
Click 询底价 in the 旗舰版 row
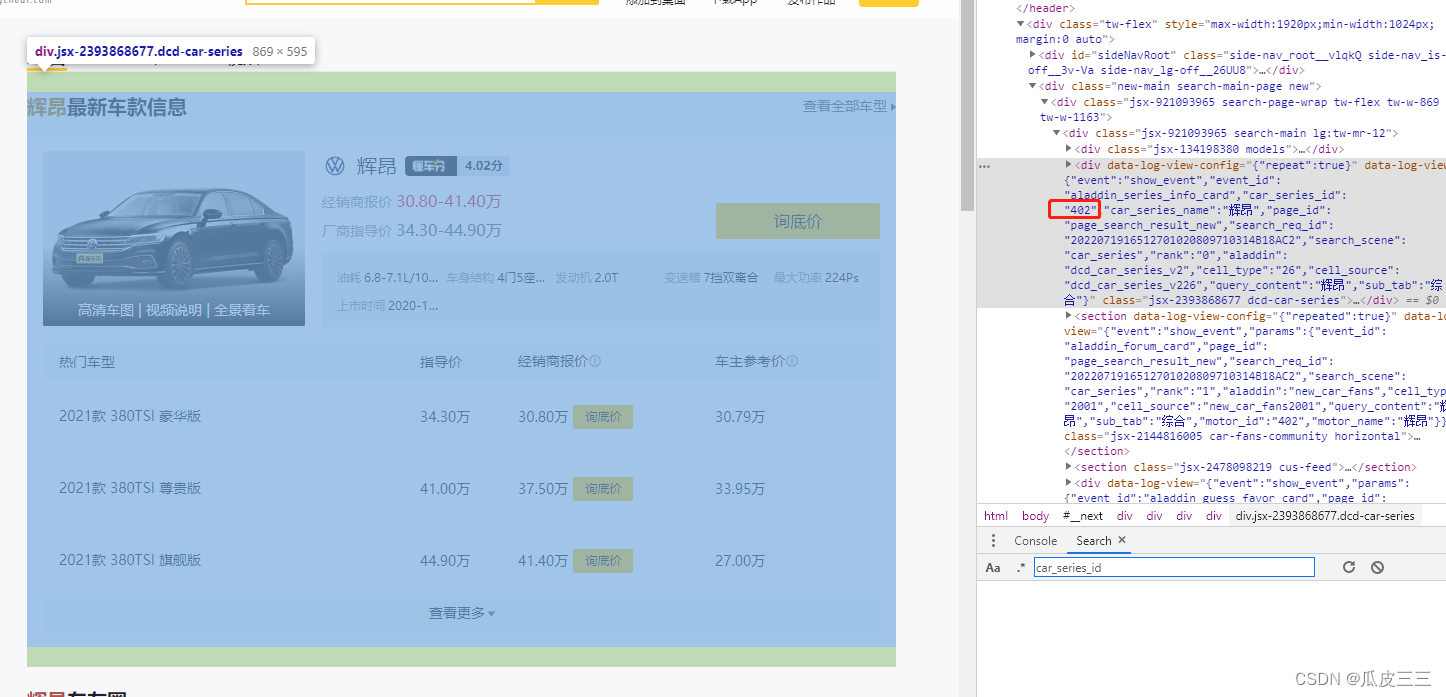coord(603,561)
